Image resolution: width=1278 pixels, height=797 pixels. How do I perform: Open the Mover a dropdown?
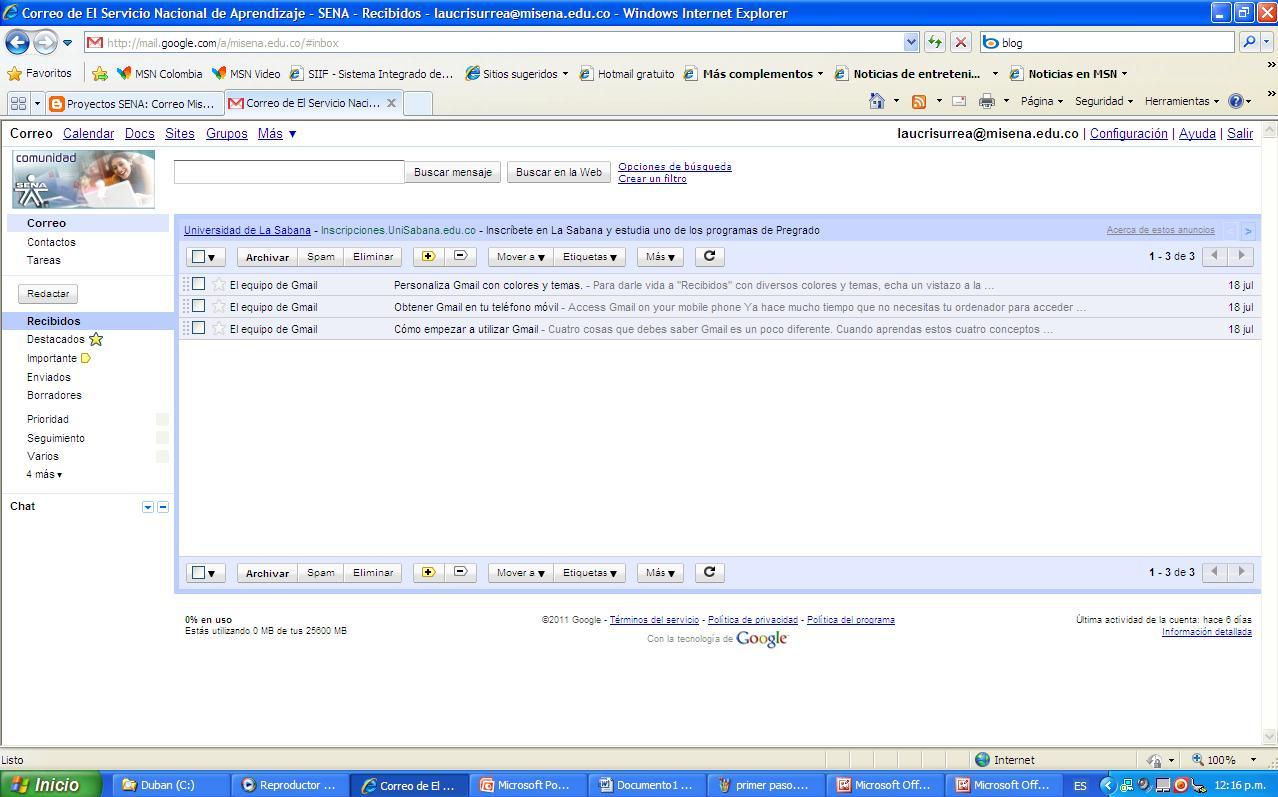pos(518,256)
